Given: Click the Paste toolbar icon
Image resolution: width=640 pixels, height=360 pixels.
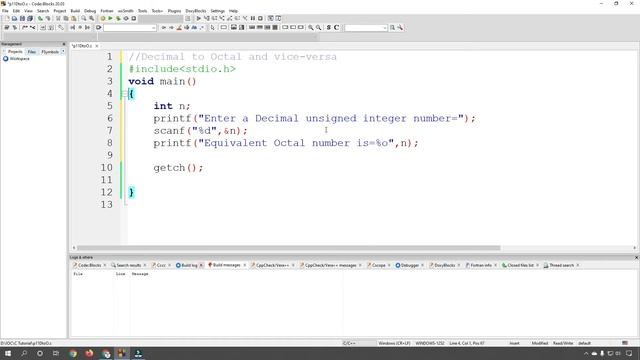Looking at the screenshot, I should point(73,18).
